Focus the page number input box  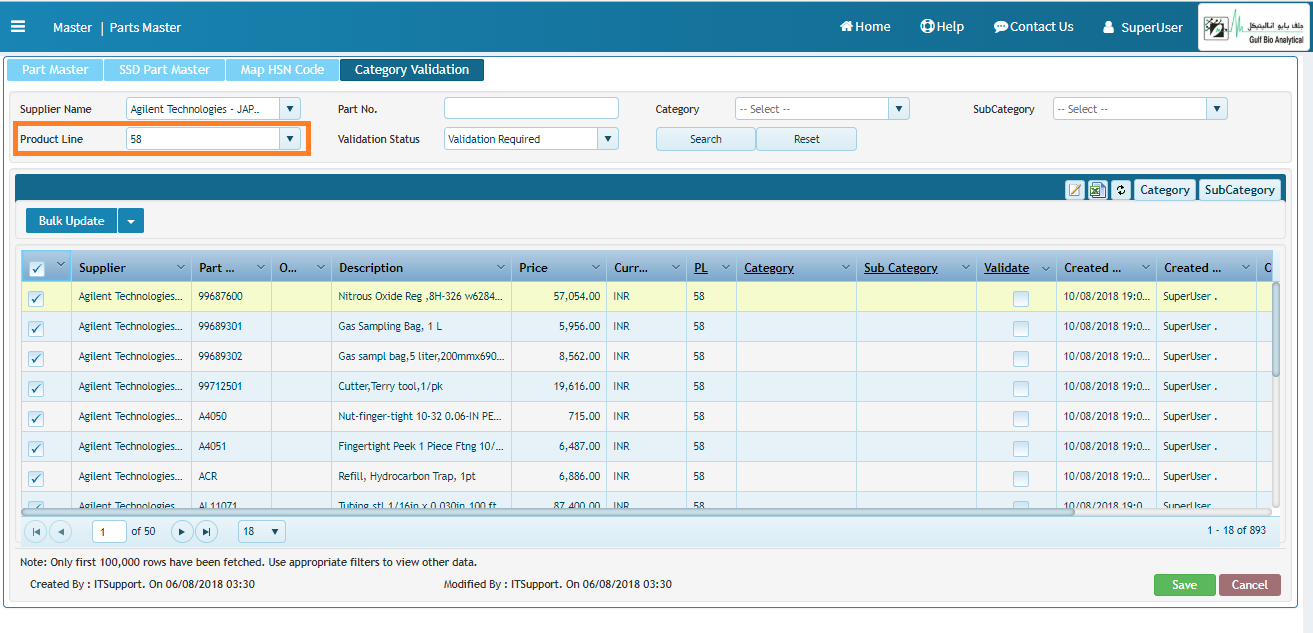tap(109, 532)
